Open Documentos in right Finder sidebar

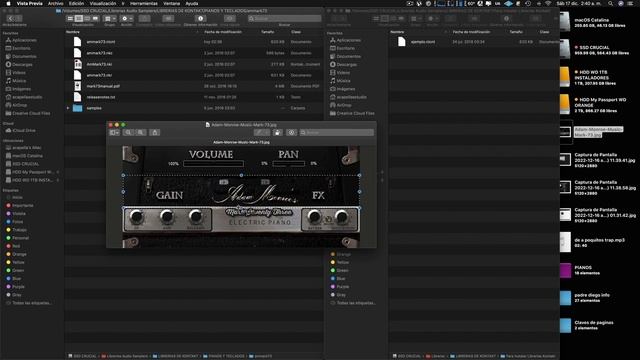pyautogui.click(x=348, y=56)
